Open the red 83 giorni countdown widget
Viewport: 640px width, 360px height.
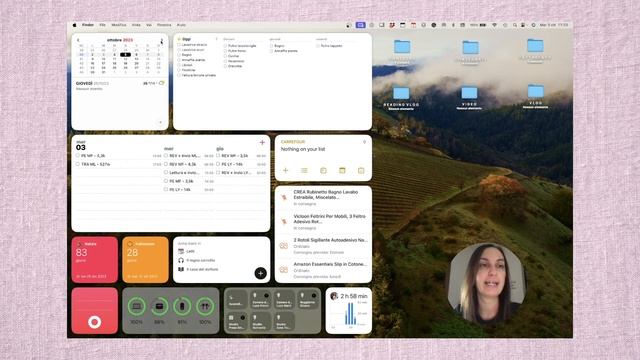click(95, 260)
